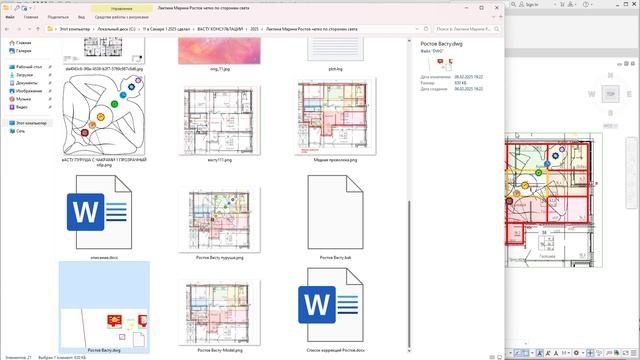Click TOP face of the AutoCAD ViewCube
Screen dimensions: 640x360
(x=610, y=94)
